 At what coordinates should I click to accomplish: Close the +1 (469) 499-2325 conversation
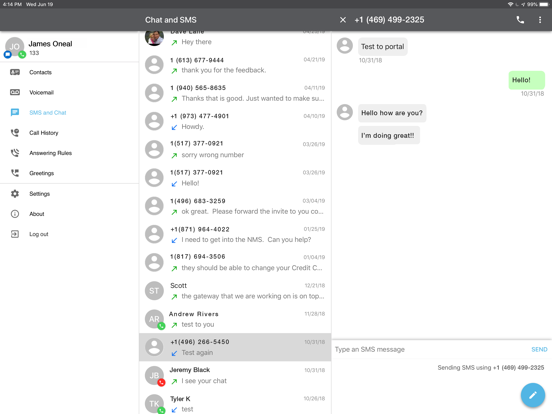tap(343, 20)
